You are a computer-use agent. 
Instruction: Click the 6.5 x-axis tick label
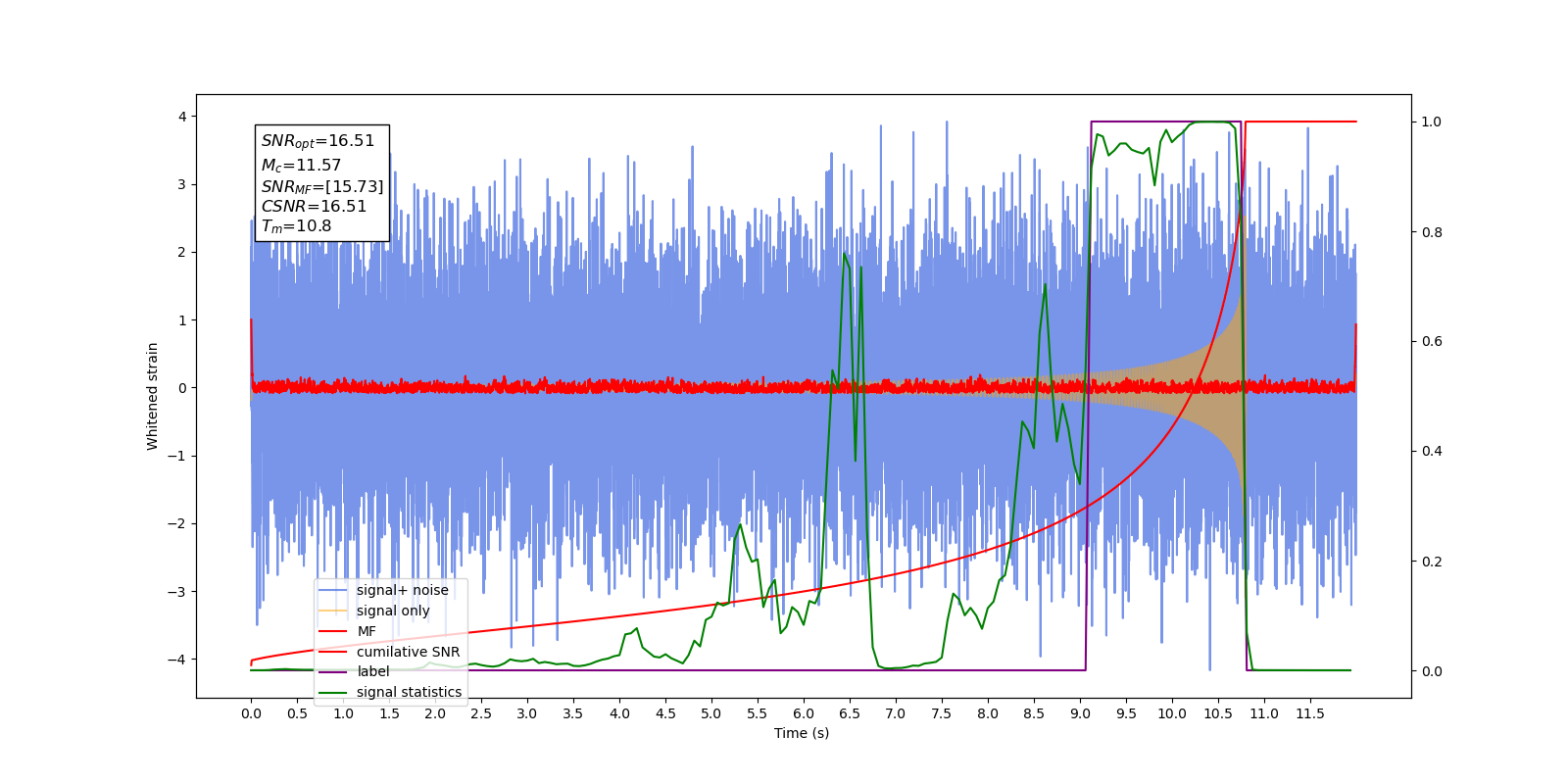pyautogui.click(x=850, y=713)
